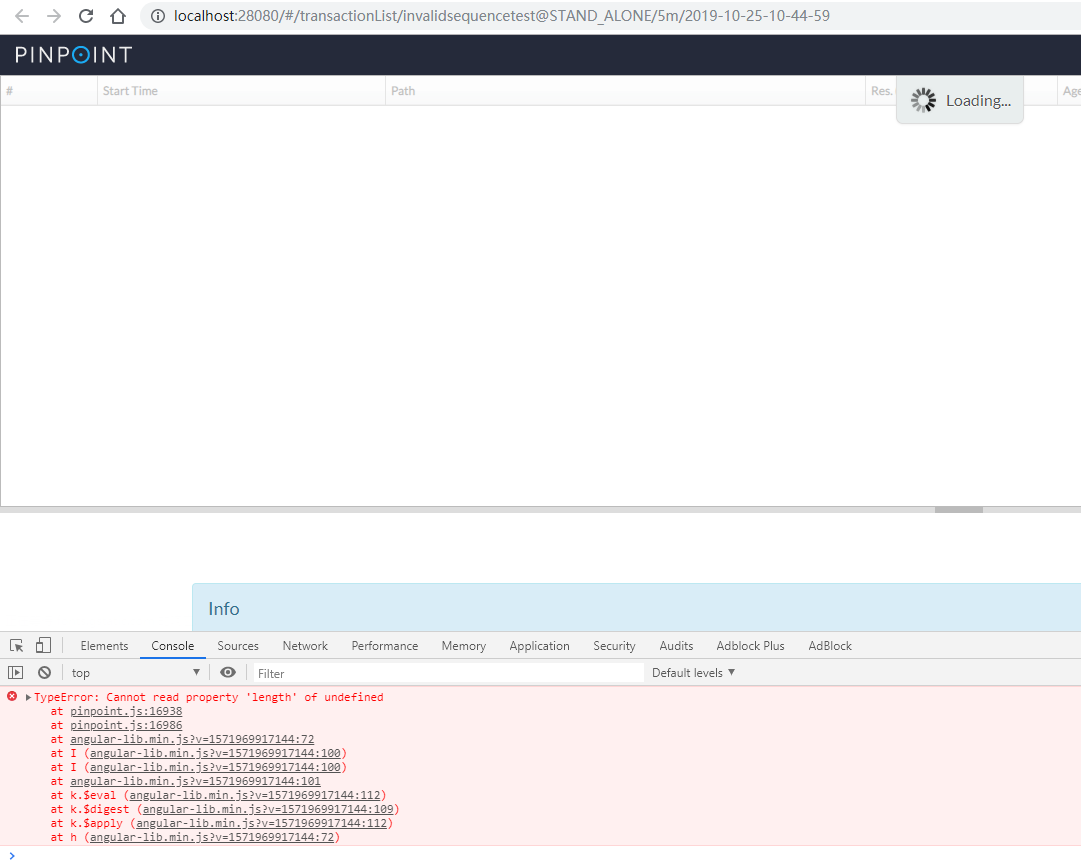1081x868 pixels.
Task: Sort by Path column header
Action: coord(625,91)
